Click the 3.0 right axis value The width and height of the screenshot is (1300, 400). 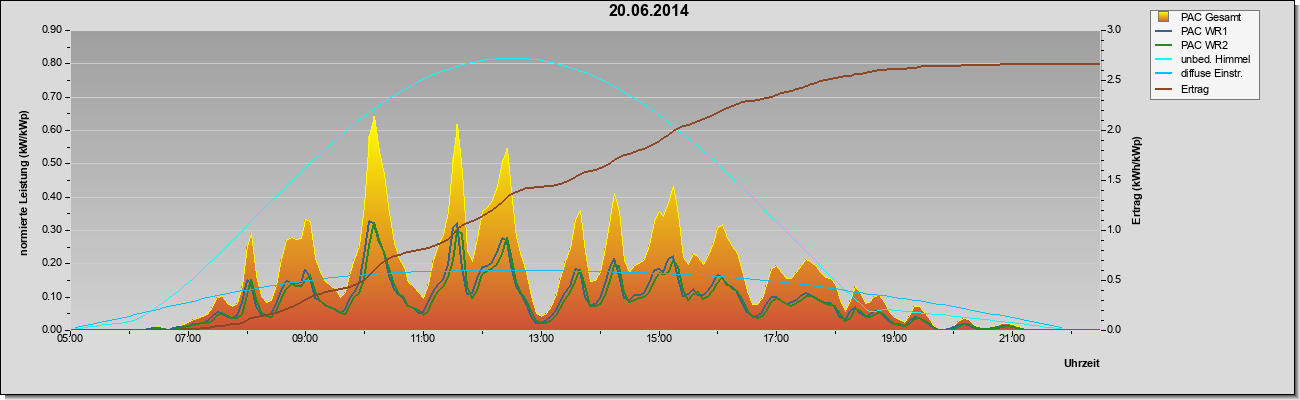coord(1113,30)
